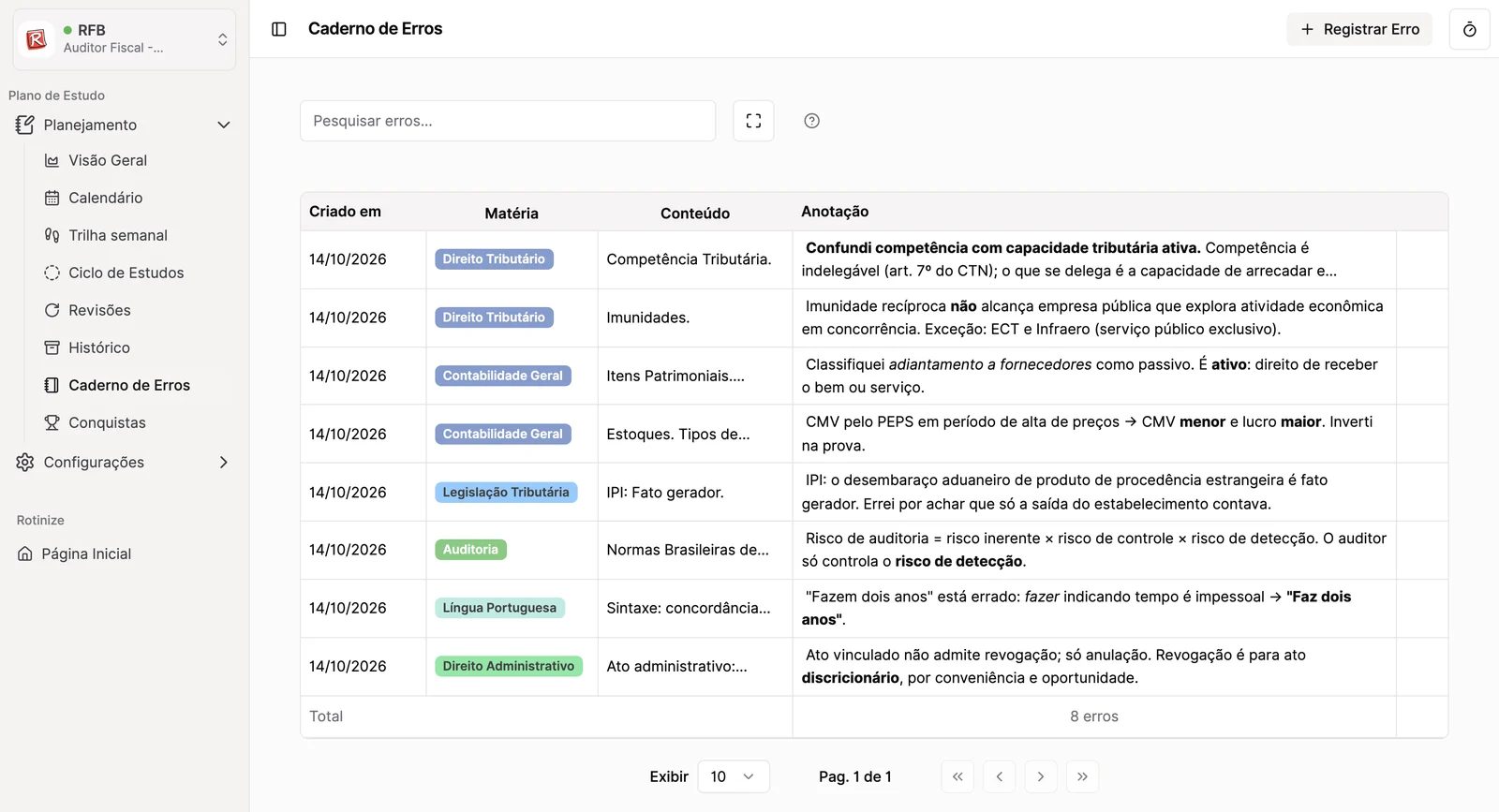Open the Exibir rows-per-page dropdown
This screenshot has height=812, width=1499.
tap(734, 776)
